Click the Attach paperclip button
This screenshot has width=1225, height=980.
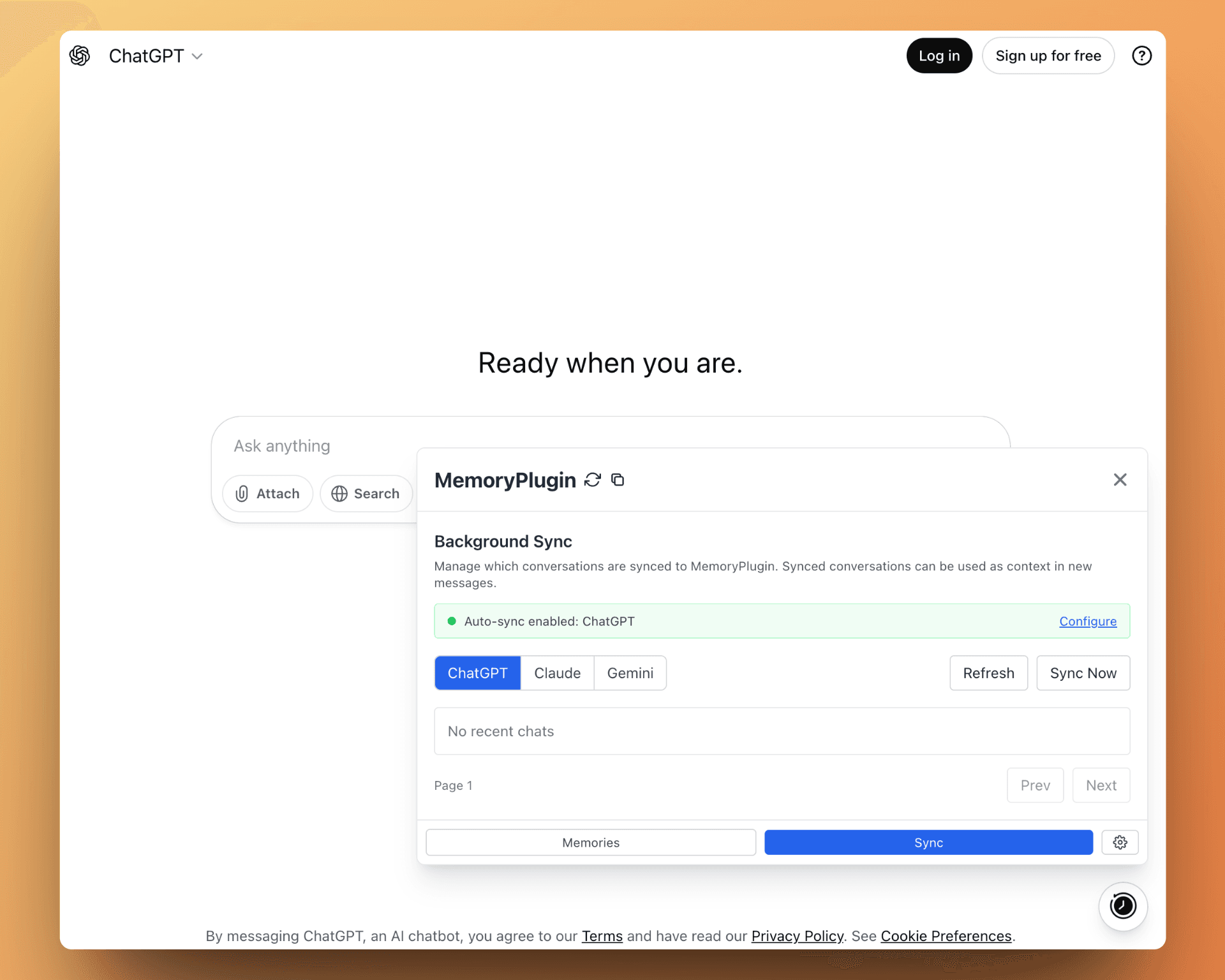coord(267,493)
